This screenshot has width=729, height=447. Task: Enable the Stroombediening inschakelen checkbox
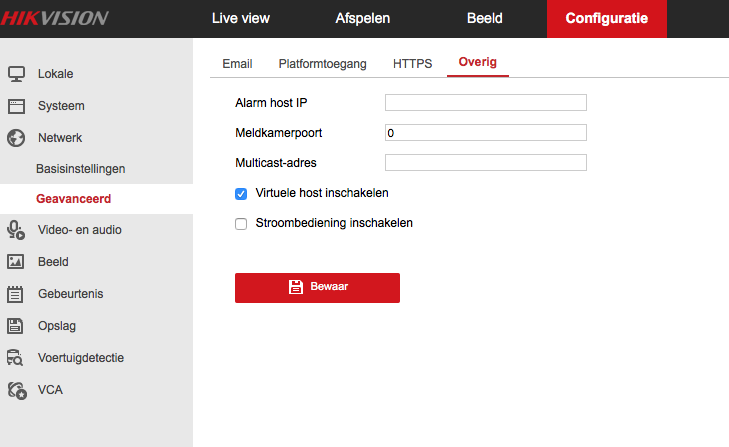pos(241,224)
